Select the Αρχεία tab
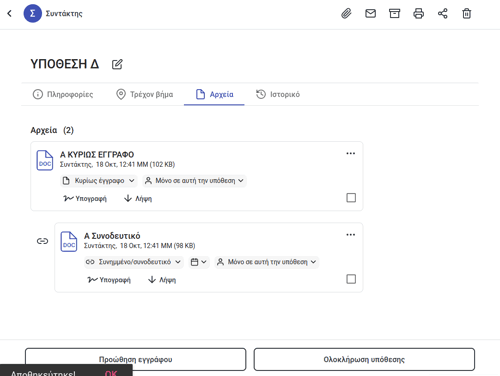Viewport: 500px width, 376px height. tap(214, 94)
